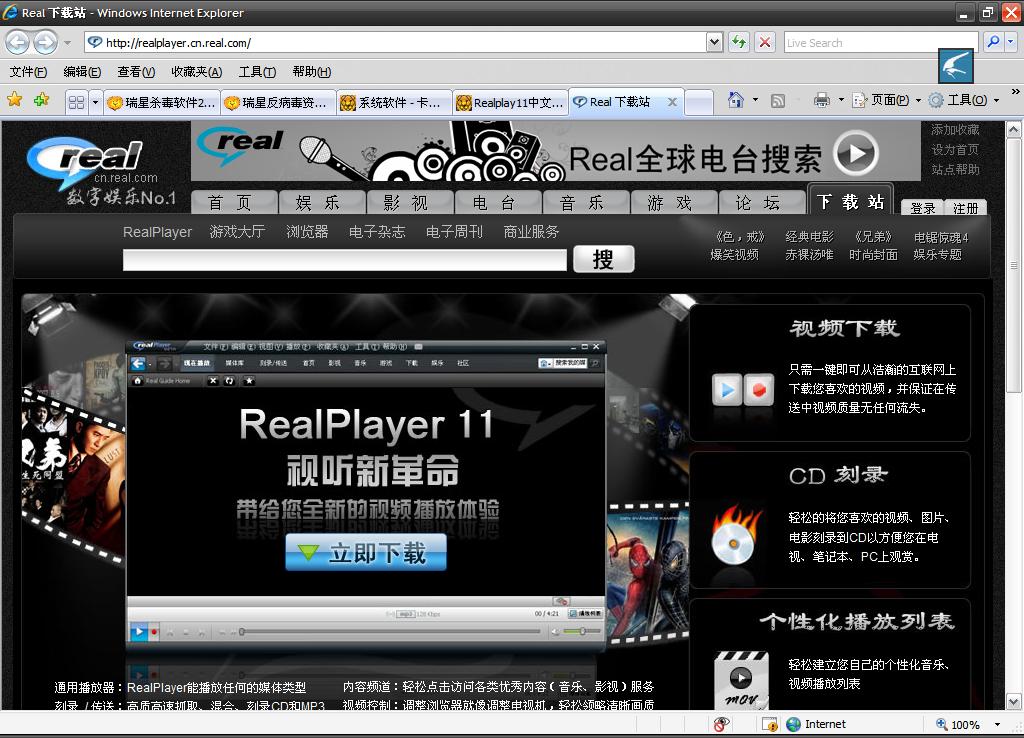
Task: Click the site search text field
Action: tap(345, 260)
